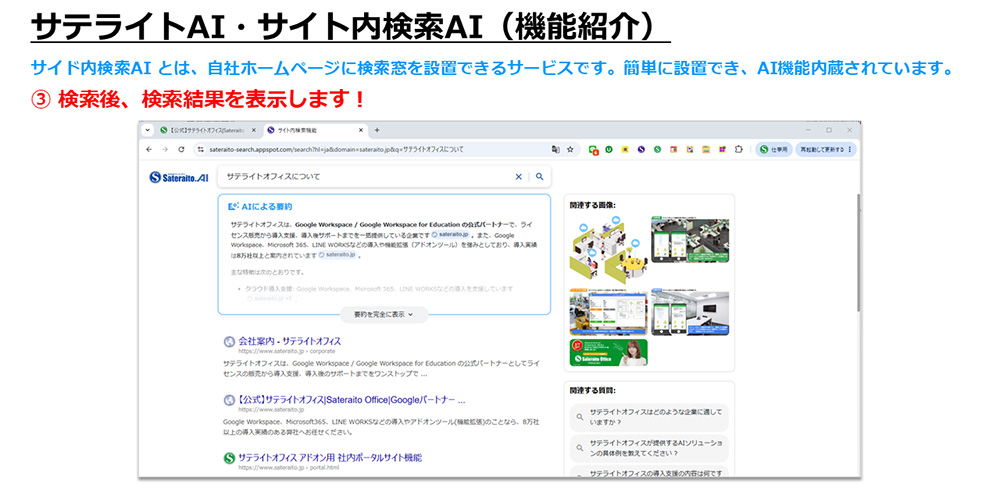1000x492 pixels.
Task: Expand summary with 要約を完全に表示
Action: 384,314
